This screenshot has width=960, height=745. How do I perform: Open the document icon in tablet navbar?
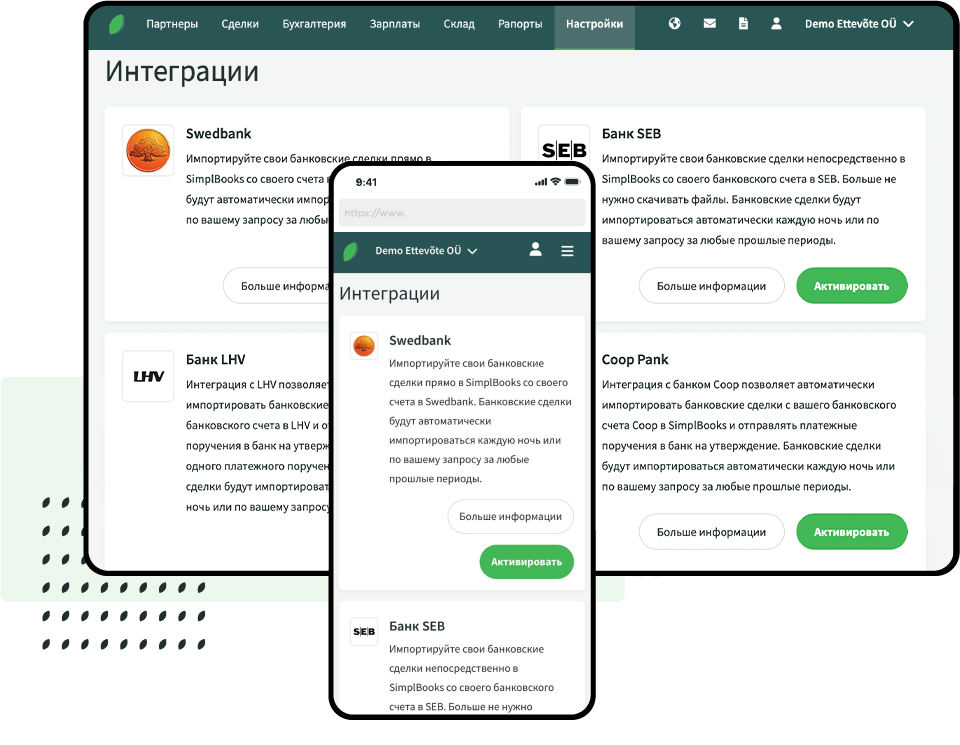pyautogui.click(x=743, y=24)
